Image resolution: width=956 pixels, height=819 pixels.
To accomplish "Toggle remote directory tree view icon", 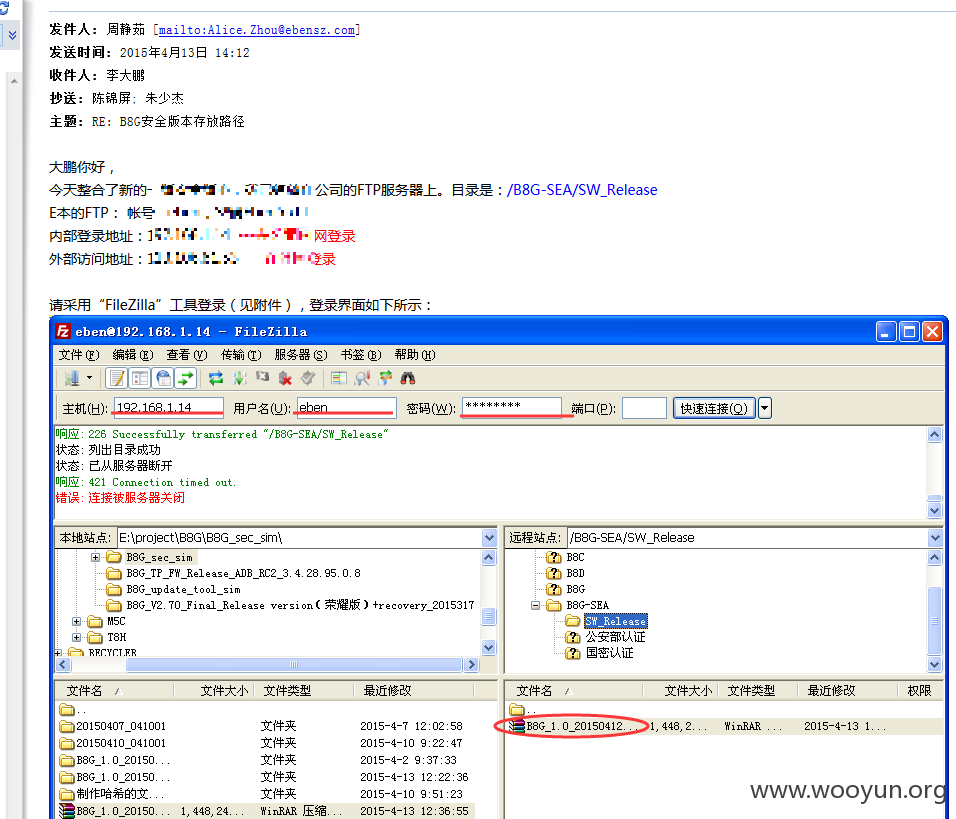I will coord(163,379).
